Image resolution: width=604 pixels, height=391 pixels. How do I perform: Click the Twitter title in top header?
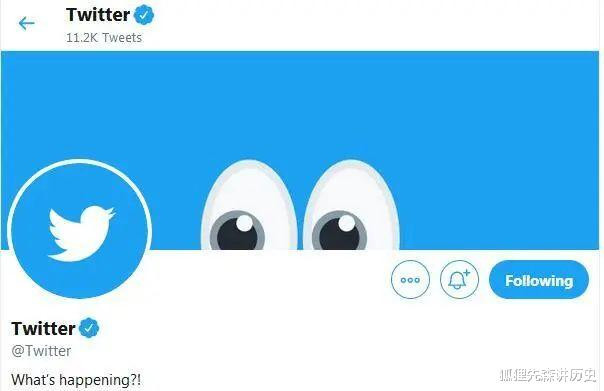(x=98, y=15)
